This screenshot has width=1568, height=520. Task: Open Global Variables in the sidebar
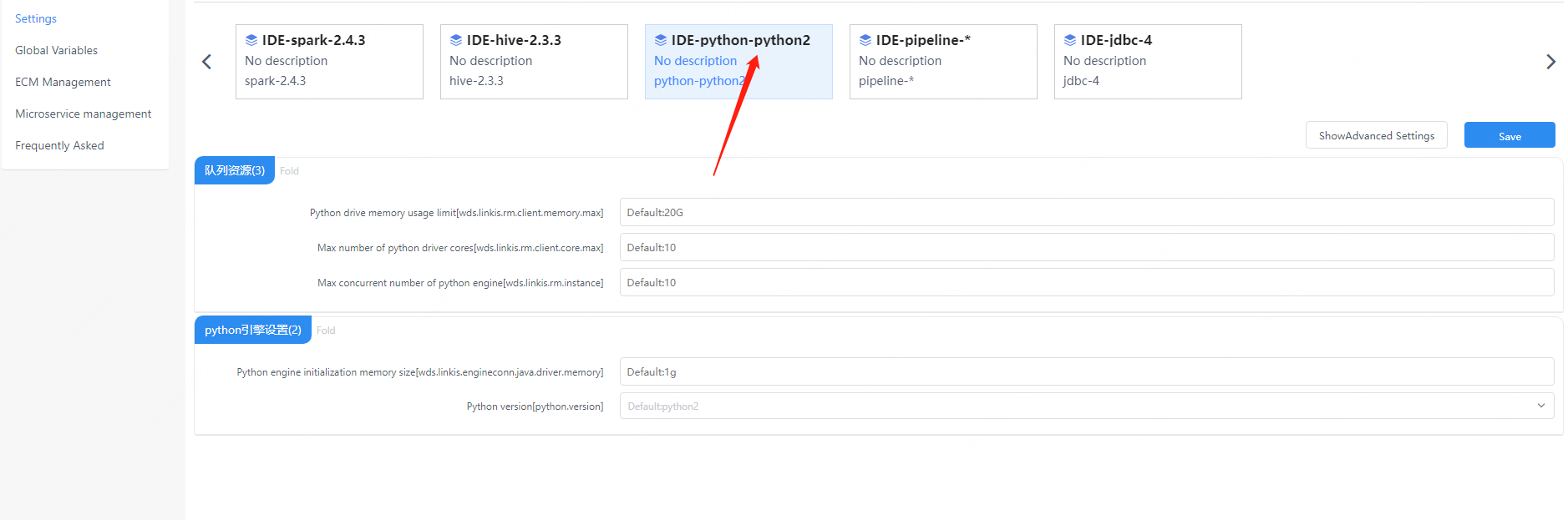click(56, 51)
